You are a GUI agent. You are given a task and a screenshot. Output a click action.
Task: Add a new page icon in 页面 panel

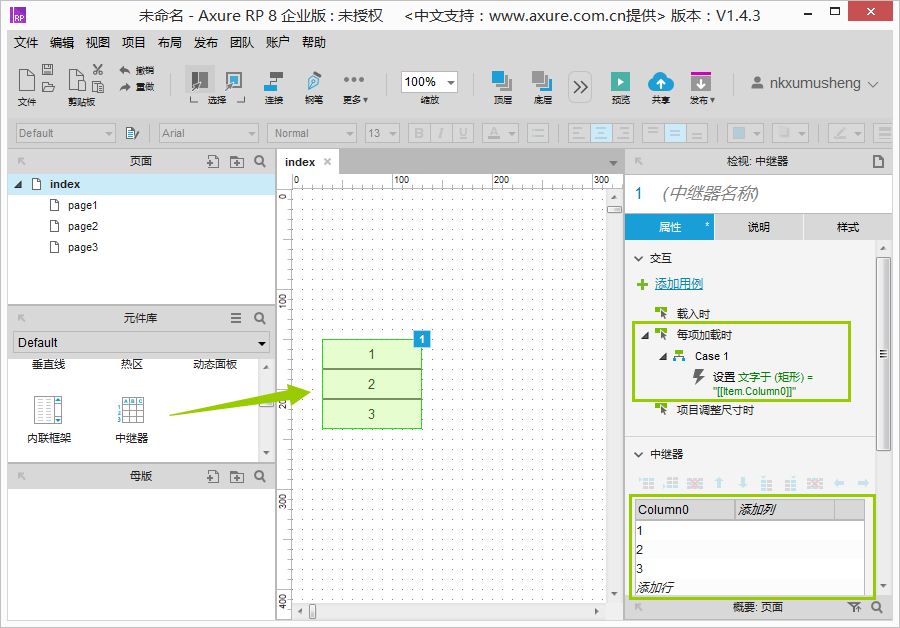pos(212,162)
